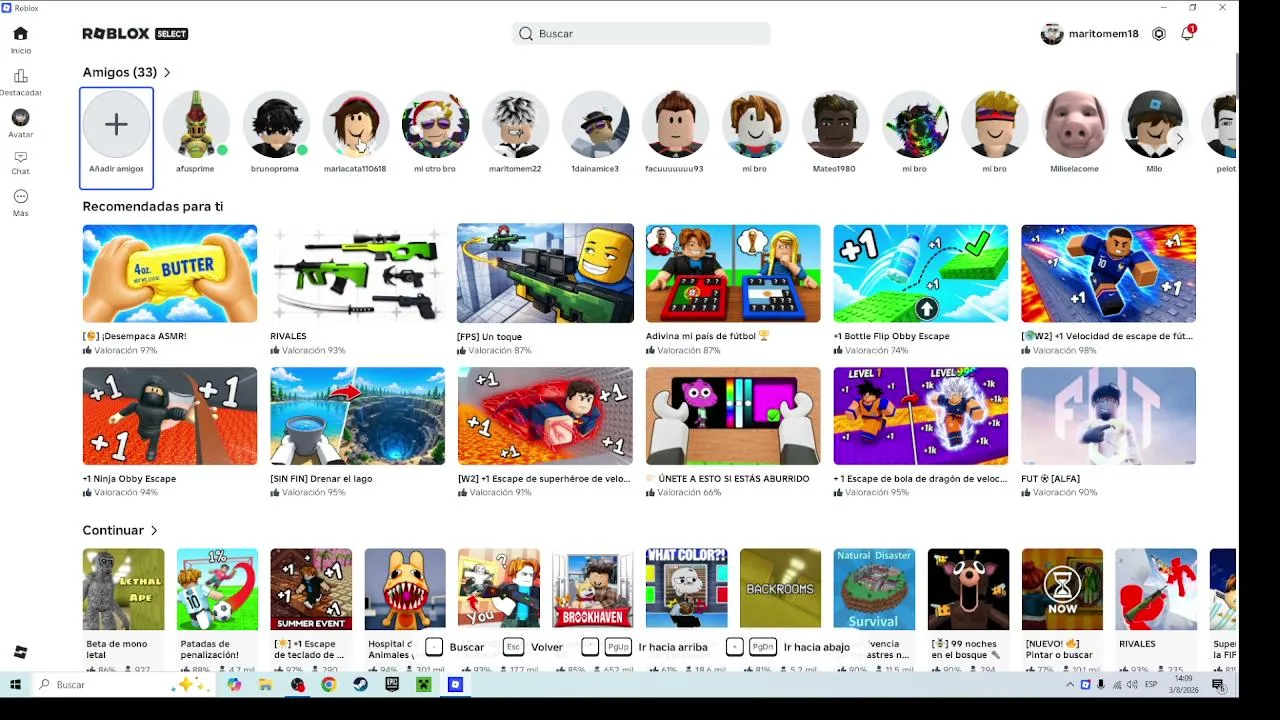Image resolution: width=1280 pixels, height=720 pixels.
Task: Launch Google Chrome from the taskbar
Action: tap(329, 685)
